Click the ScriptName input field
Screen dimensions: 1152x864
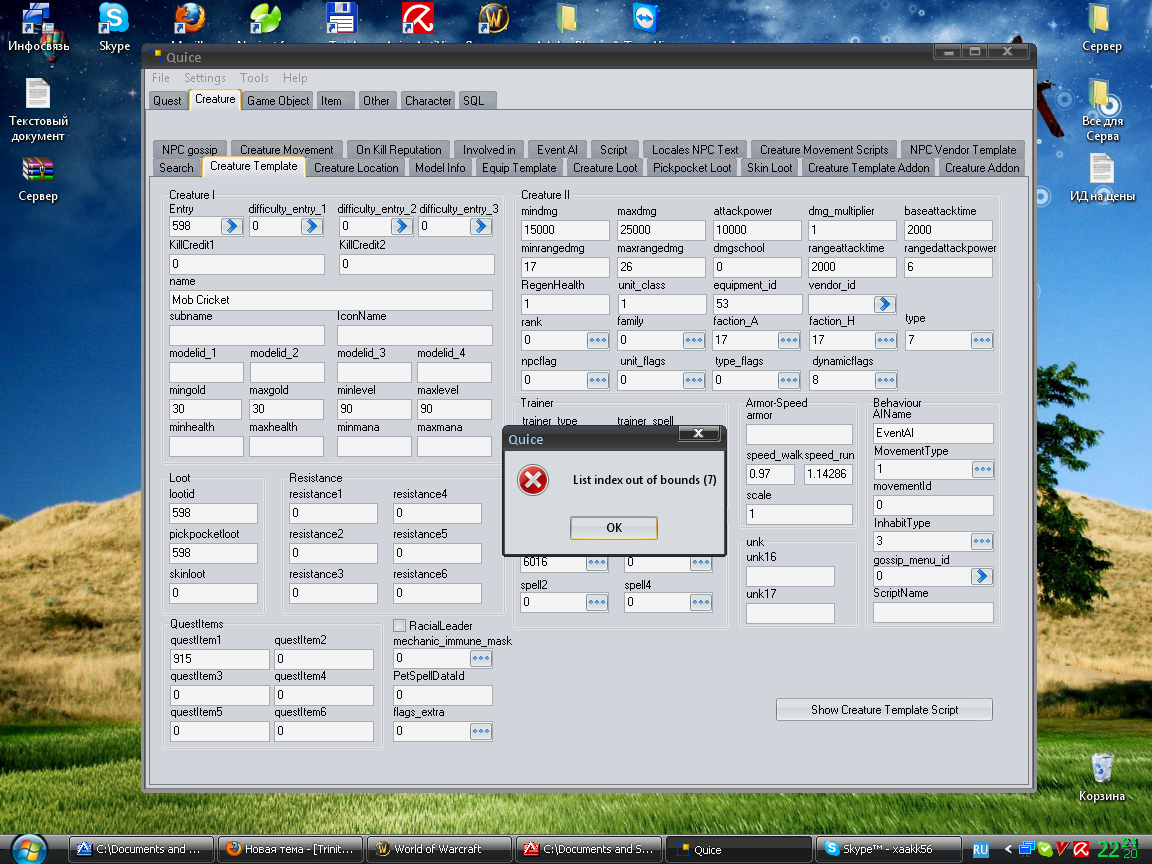click(x=933, y=612)
